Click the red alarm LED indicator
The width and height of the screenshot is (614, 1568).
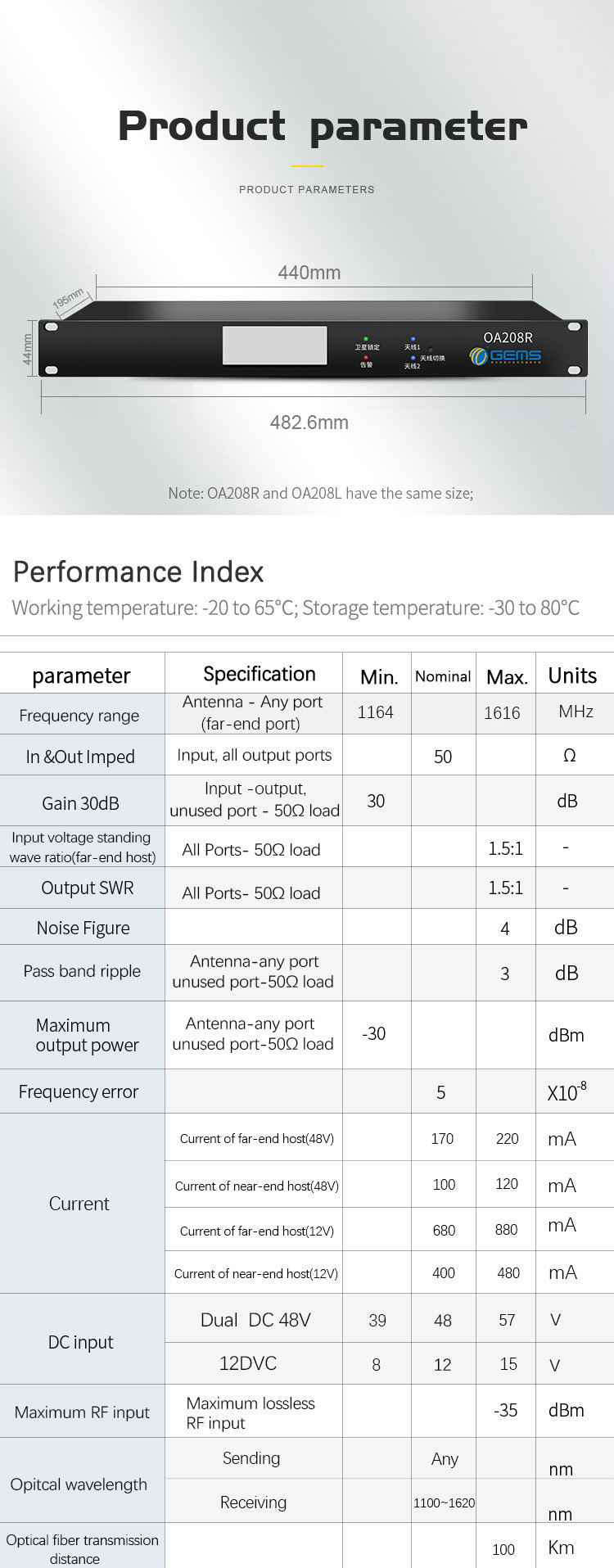click(366, 358)
